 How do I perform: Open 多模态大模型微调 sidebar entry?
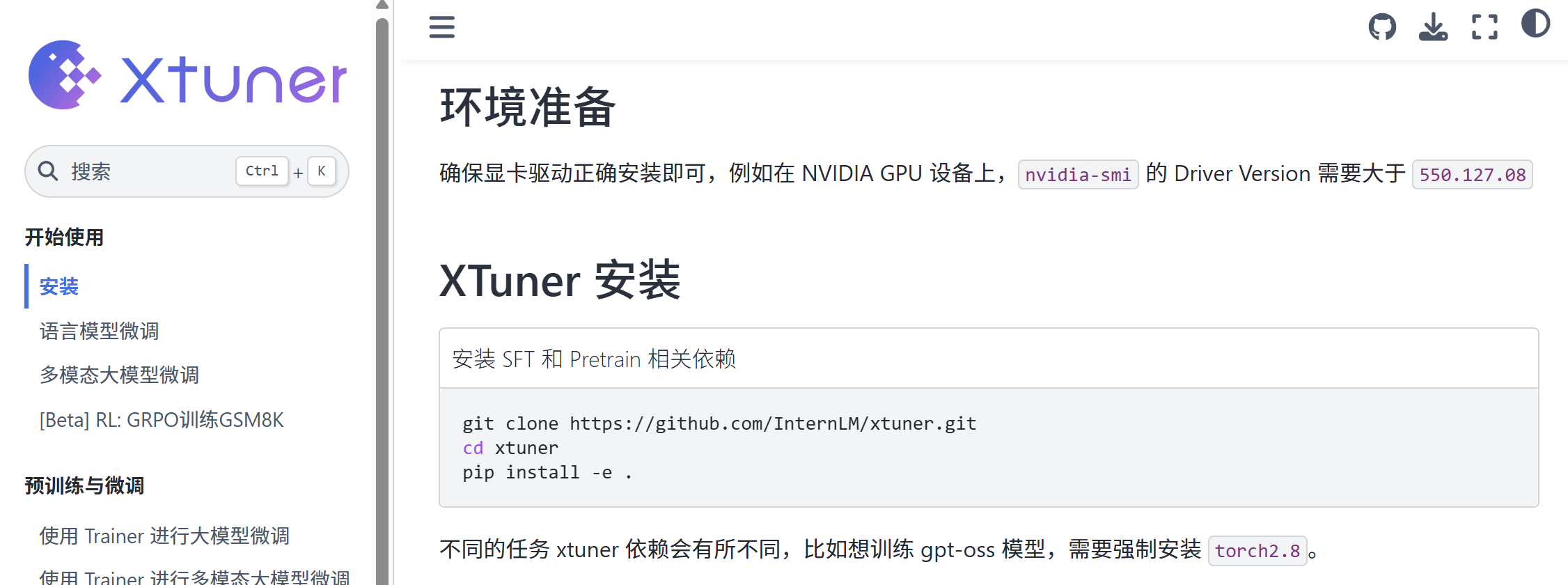click(x=119, y=375)
